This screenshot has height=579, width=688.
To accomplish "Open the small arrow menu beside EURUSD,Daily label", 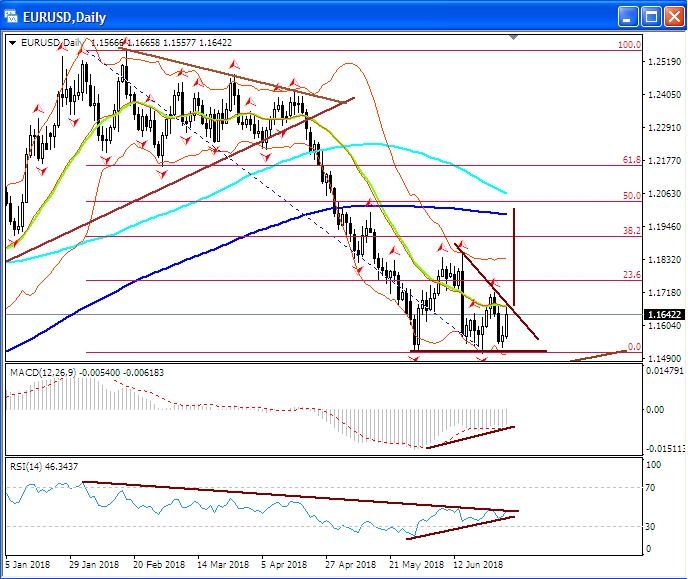I will coord(11,42).
